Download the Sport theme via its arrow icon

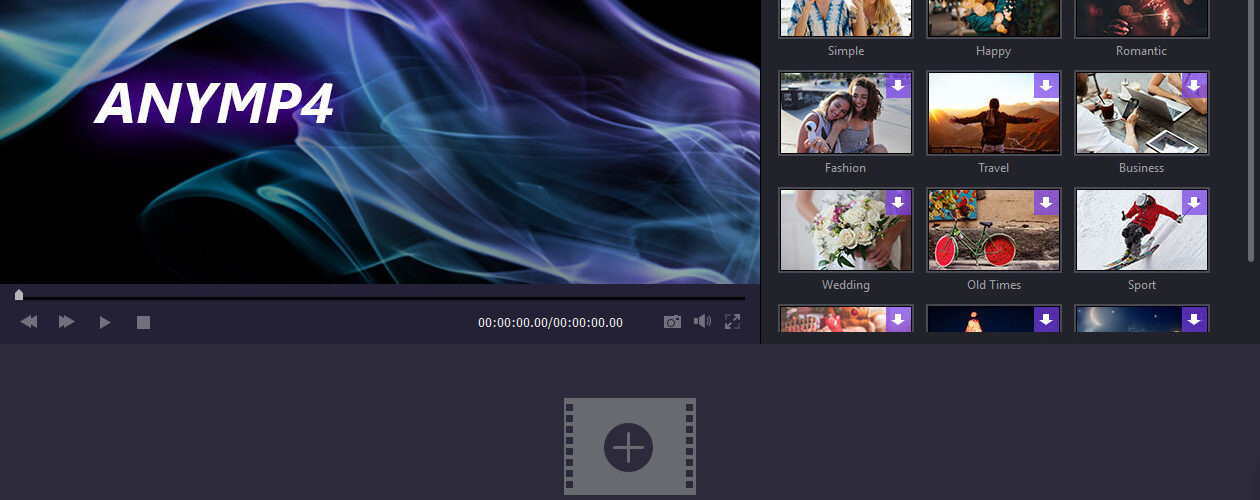click(x=1194, y=203)
